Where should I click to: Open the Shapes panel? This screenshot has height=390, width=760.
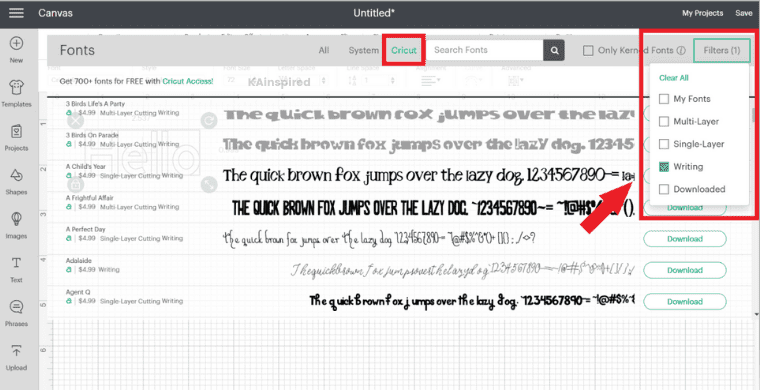pos(16,182)
